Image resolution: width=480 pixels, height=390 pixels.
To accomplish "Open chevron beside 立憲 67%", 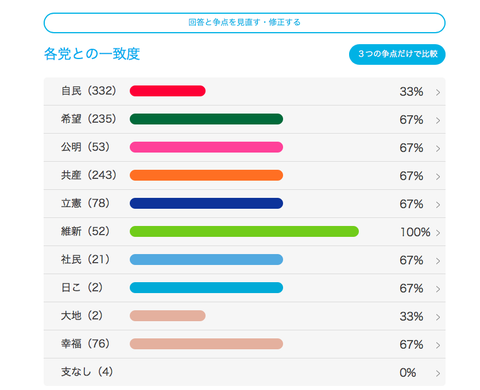I will (x=438, y=204).
